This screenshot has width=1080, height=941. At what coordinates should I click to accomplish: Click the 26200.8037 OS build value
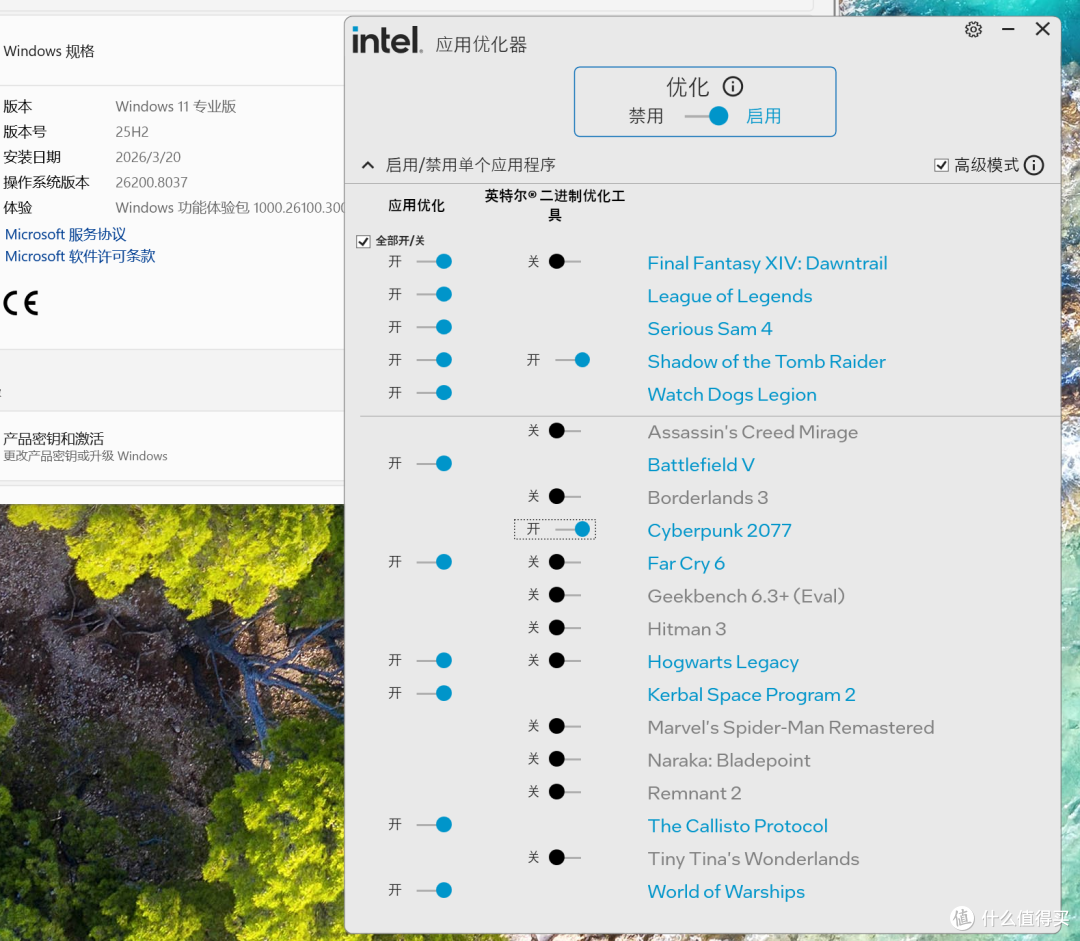pyautogui.click(x=152, y=183)
